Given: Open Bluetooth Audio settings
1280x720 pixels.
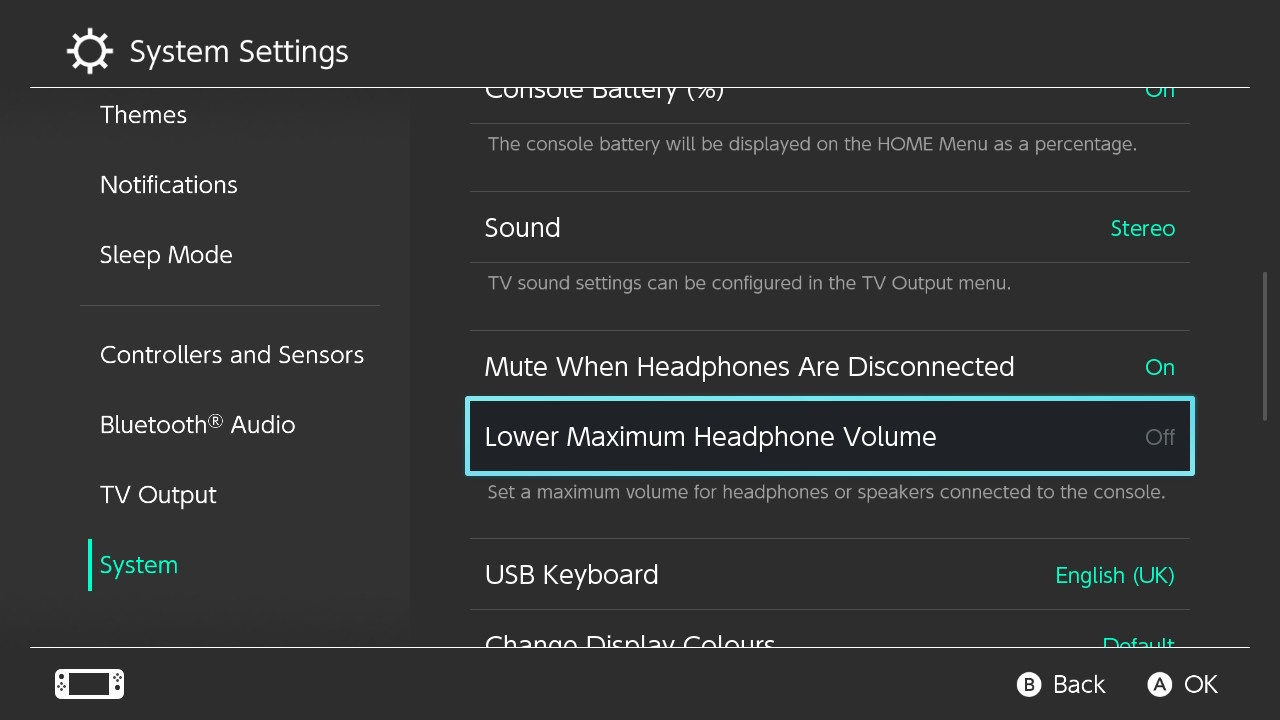Looking at the screenshot, I should (198, 425).
